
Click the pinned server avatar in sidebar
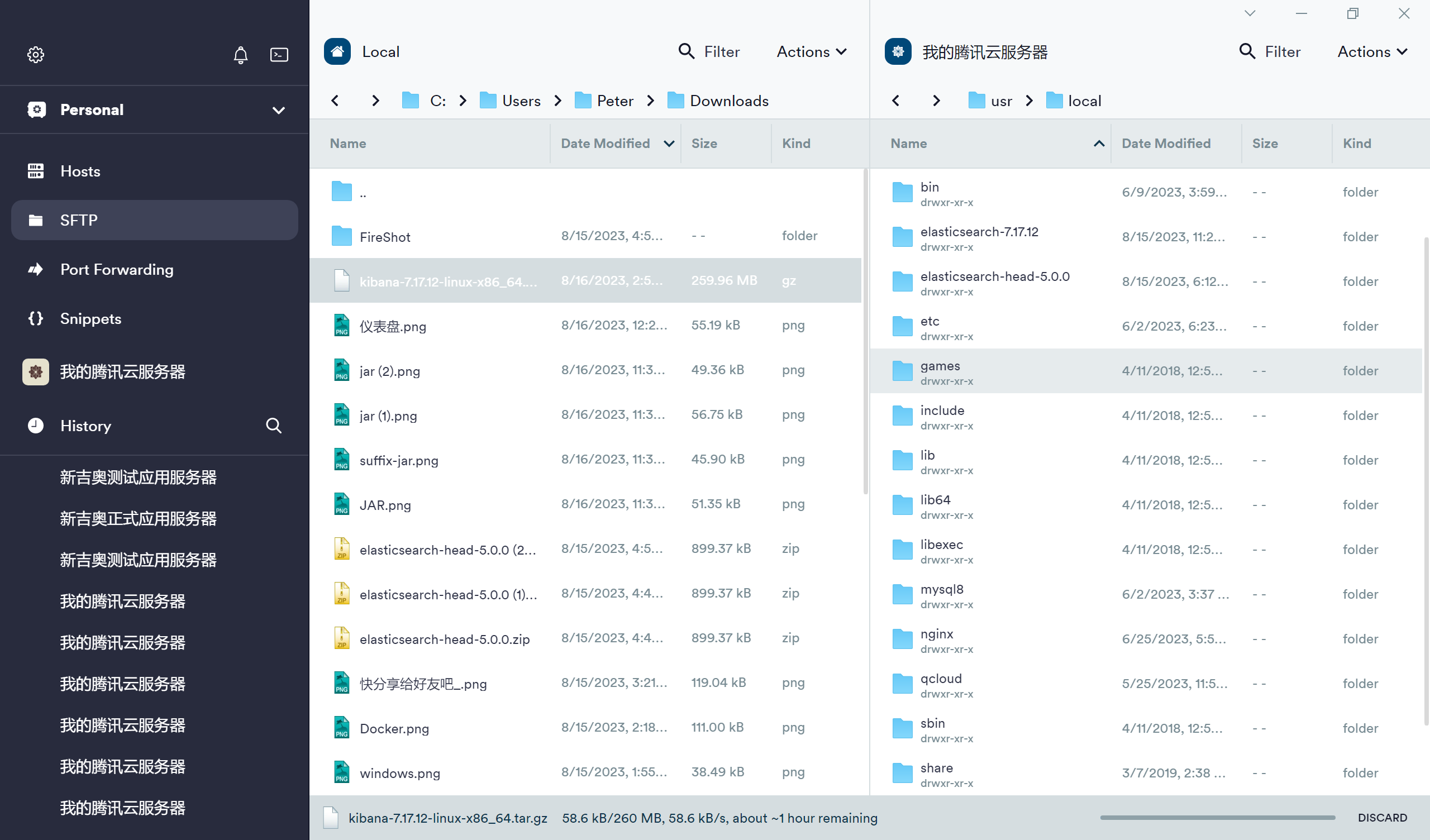36,372
